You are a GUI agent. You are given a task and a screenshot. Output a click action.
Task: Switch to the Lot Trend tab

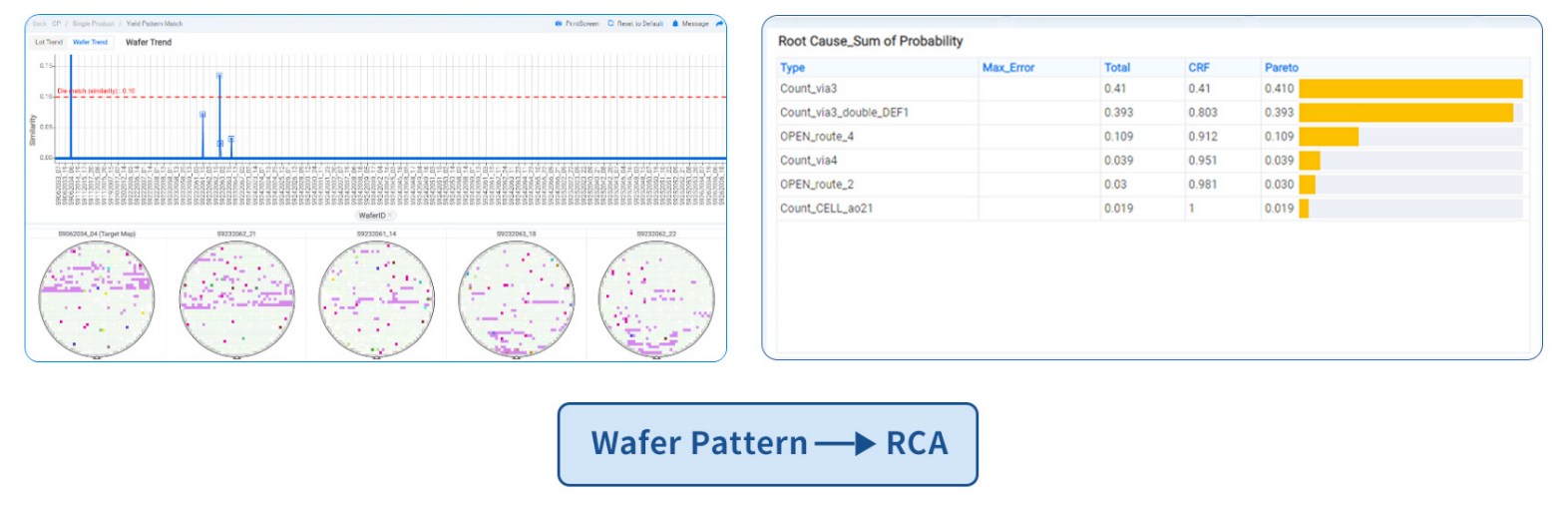point(48,42)
